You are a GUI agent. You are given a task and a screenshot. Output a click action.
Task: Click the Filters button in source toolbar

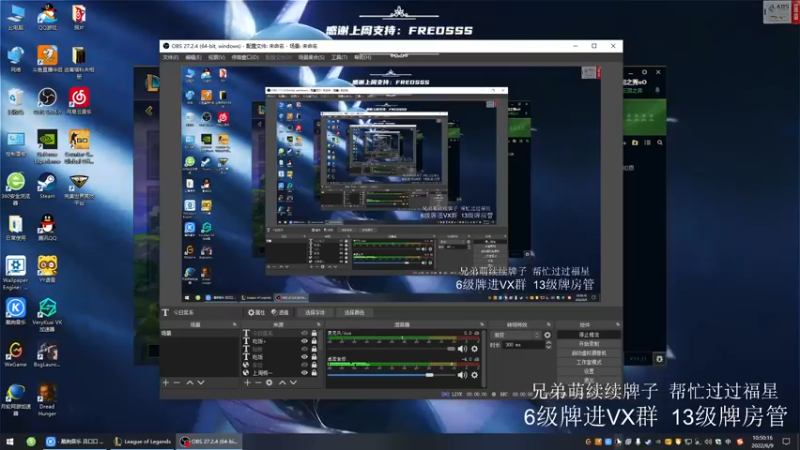(x=280, y=312)
